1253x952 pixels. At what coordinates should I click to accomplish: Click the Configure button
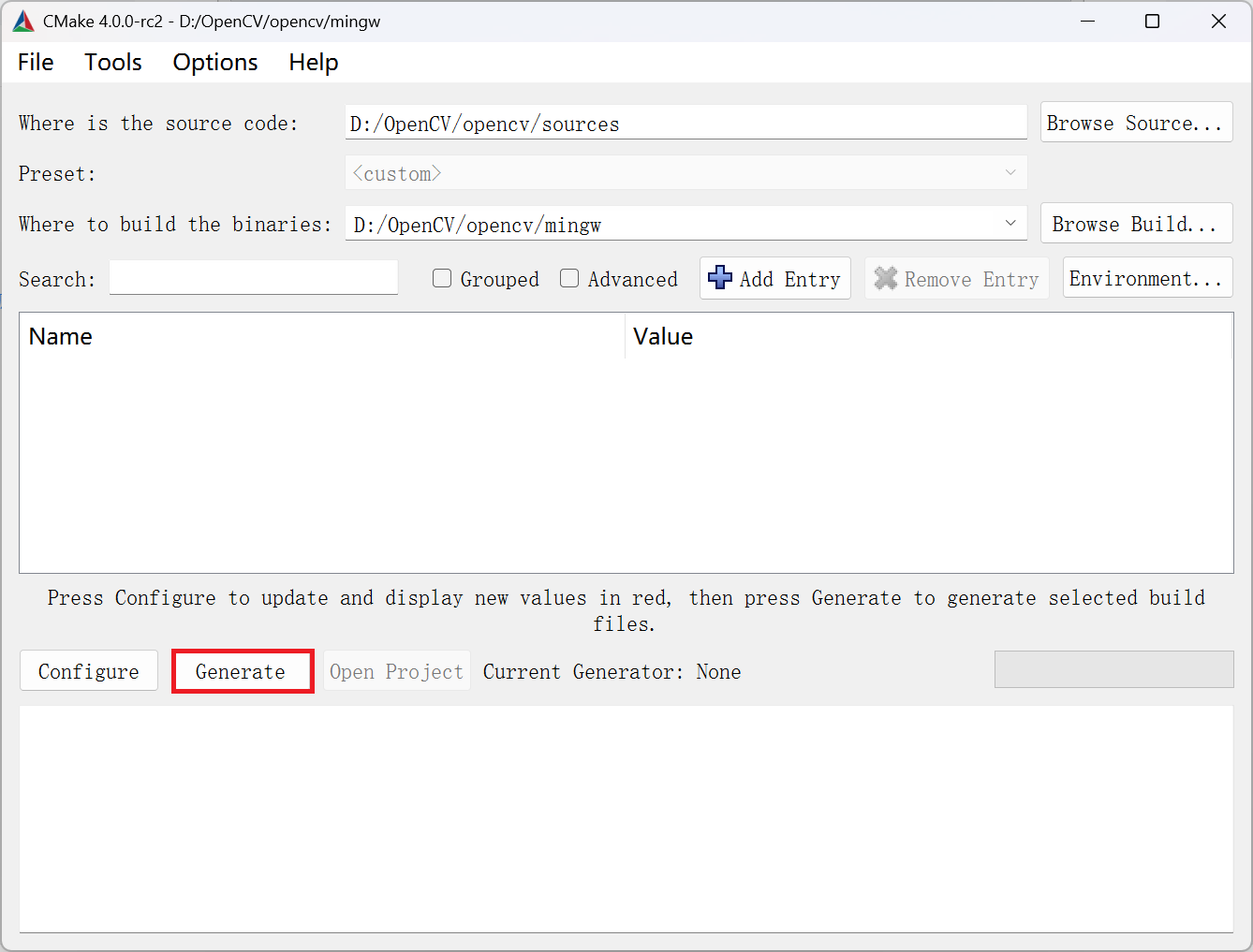click(x=89, y=671)
